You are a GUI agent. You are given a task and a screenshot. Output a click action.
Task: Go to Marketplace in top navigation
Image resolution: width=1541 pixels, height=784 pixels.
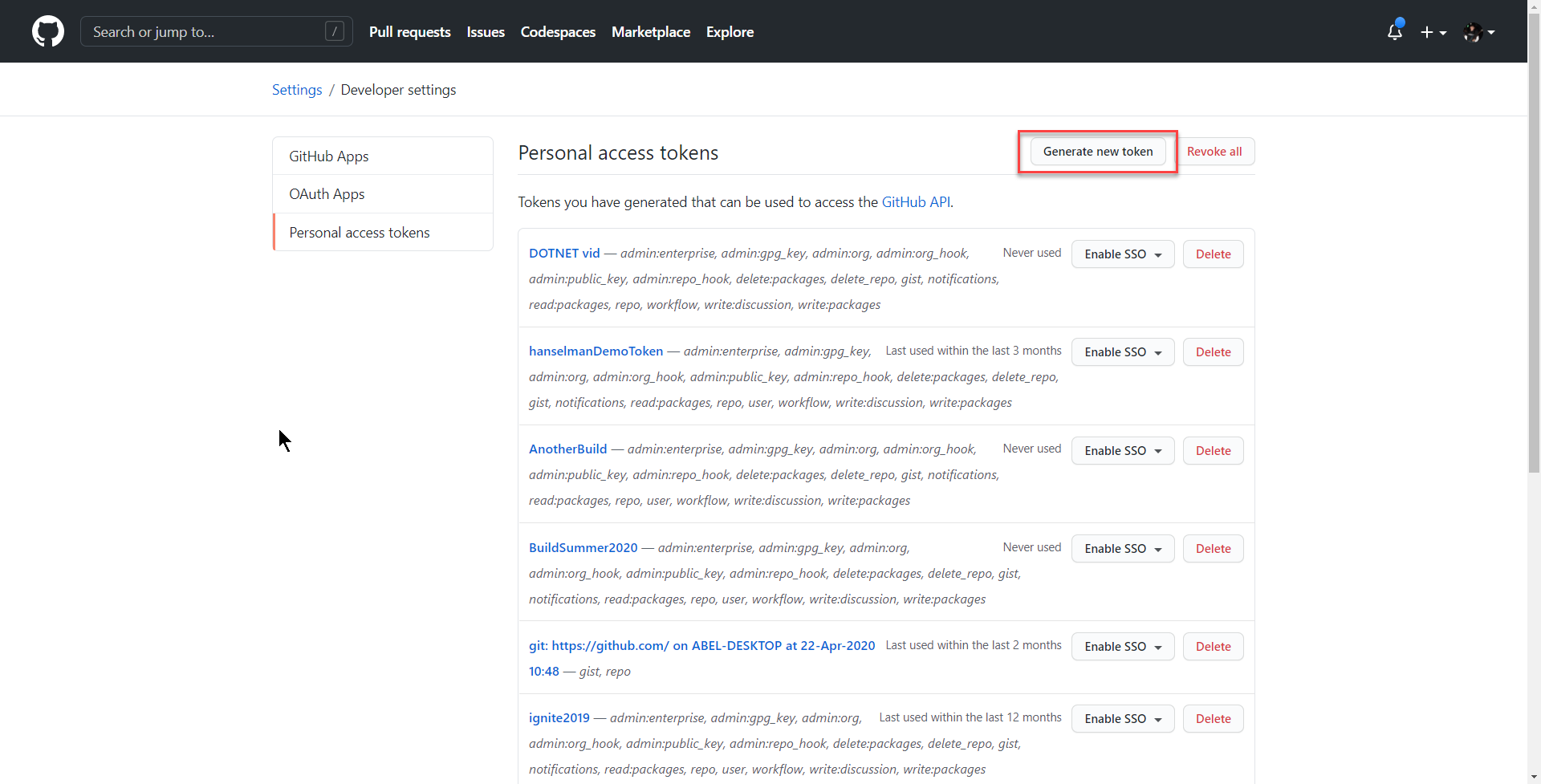(650, 32)
